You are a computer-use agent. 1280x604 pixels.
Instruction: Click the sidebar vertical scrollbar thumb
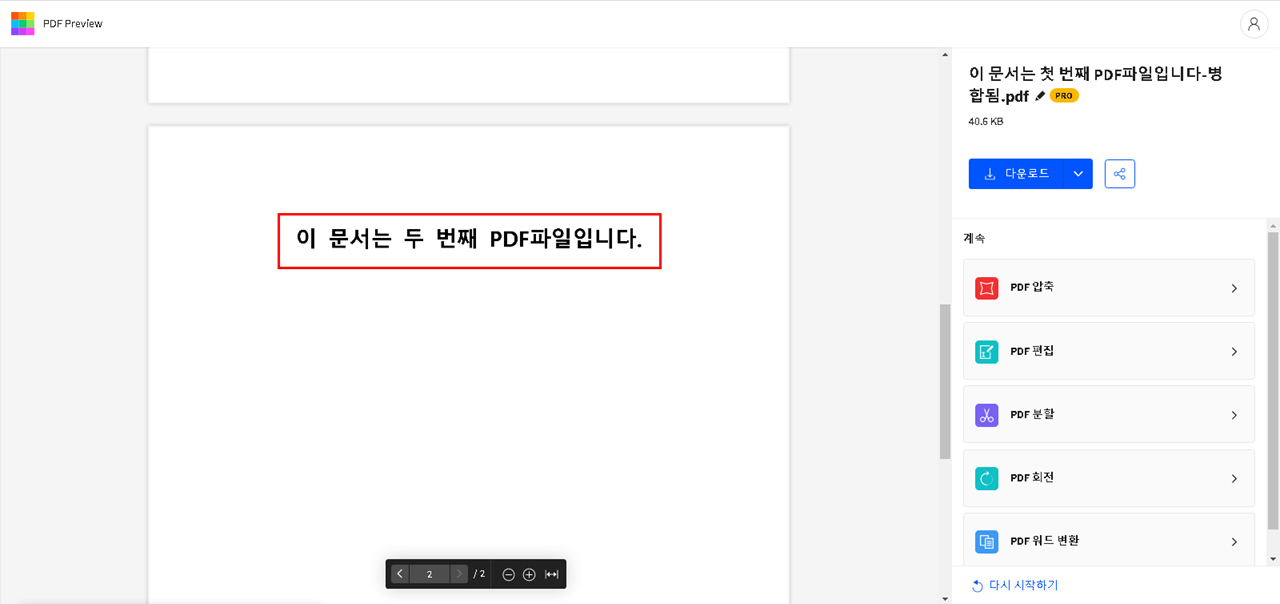(1273, 380)
